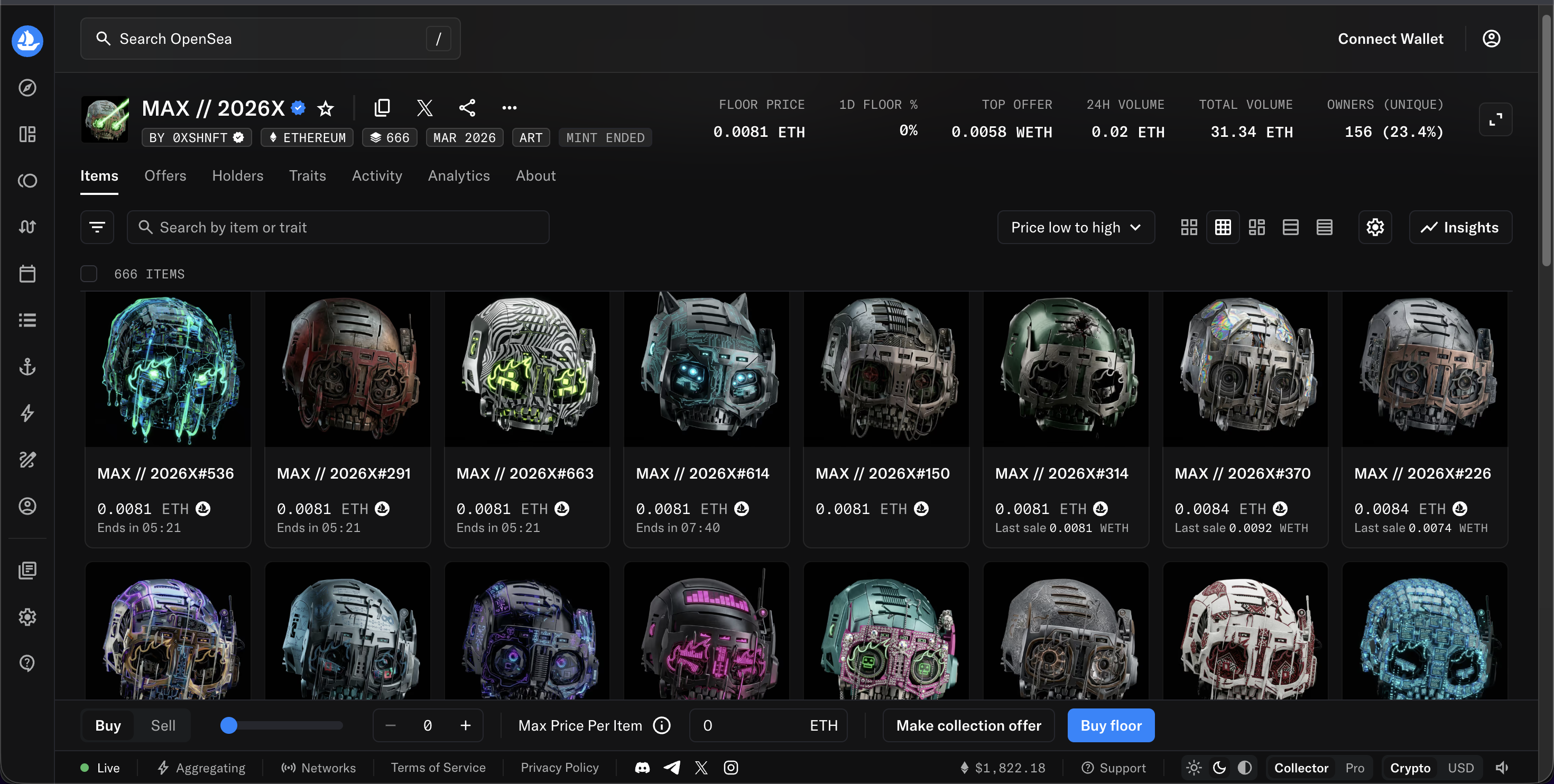The image size is (1554, 784).
Task: Increase item quantity with plus button
Action: [x=465, y=725]
